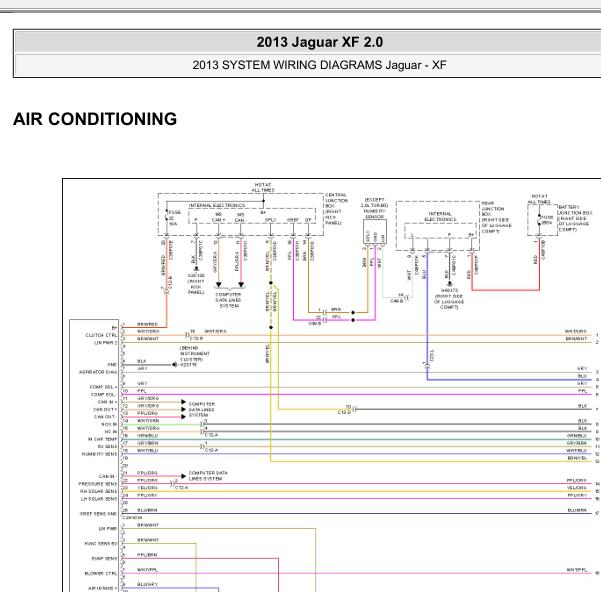Click the "COMPUTER DATA LINES SYSTEM" label beside pin 21
This screenshot has width=601, height=592.
(208, 476)
